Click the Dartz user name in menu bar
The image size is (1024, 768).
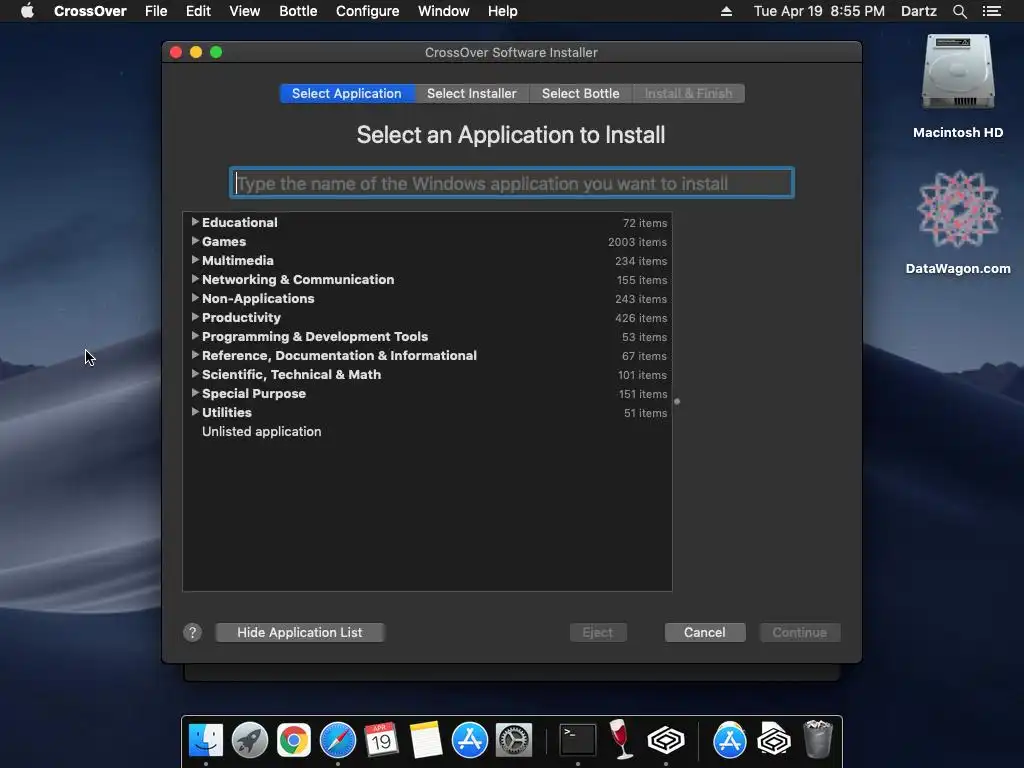pos(918,11)
